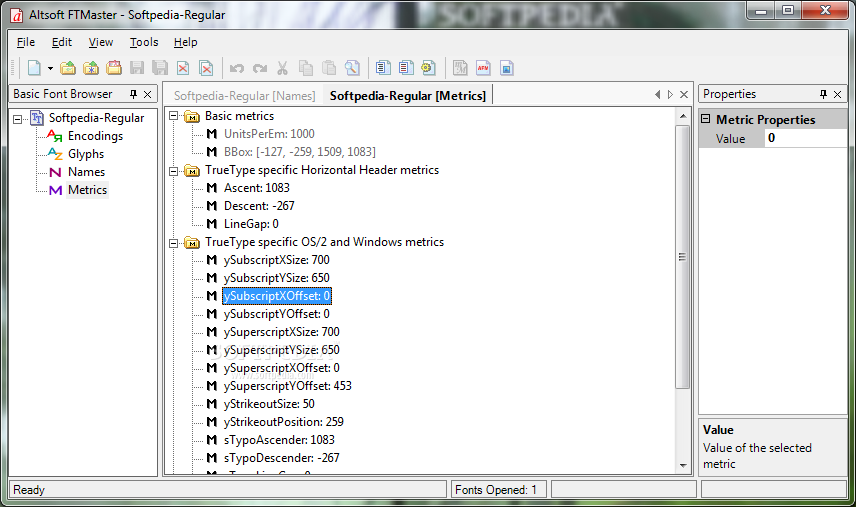Select the ySuperscriptXSize: 700 metric
Screen dimensions: 856x507
(282, 332)
